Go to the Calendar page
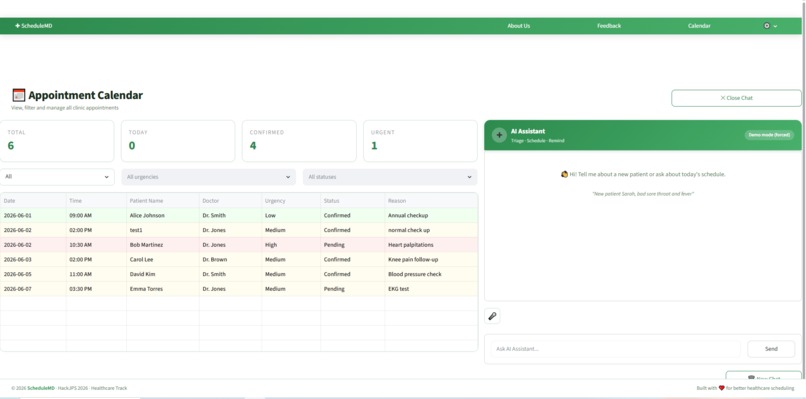806x399 pixels. click(x=699, y=26)
